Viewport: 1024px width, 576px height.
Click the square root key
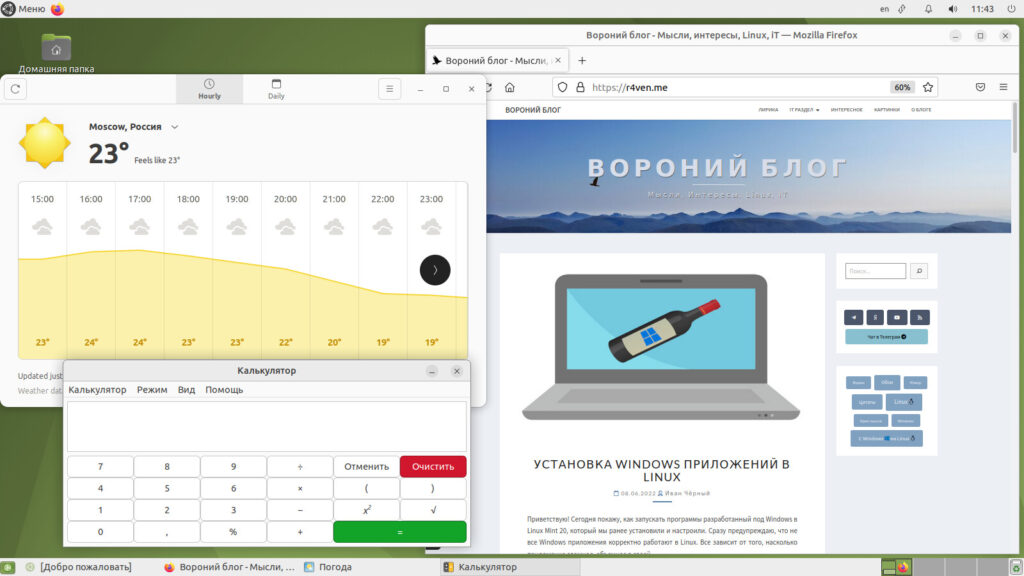[432, 510]
